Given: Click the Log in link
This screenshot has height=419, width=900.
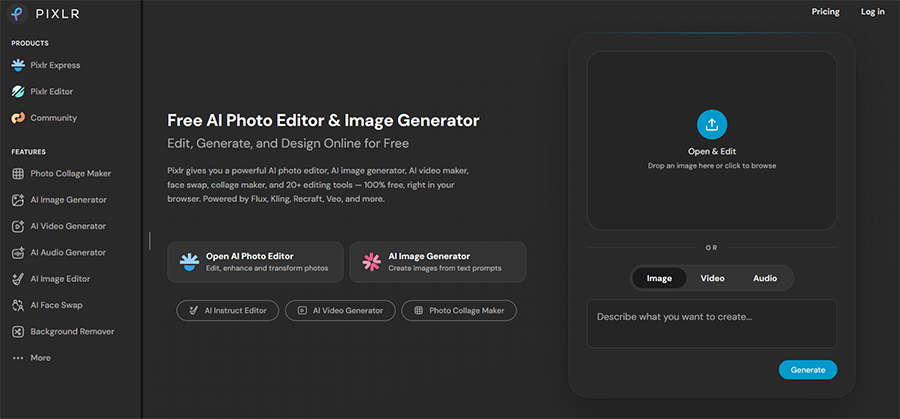Looking at the screenshot, I should 872,11.
